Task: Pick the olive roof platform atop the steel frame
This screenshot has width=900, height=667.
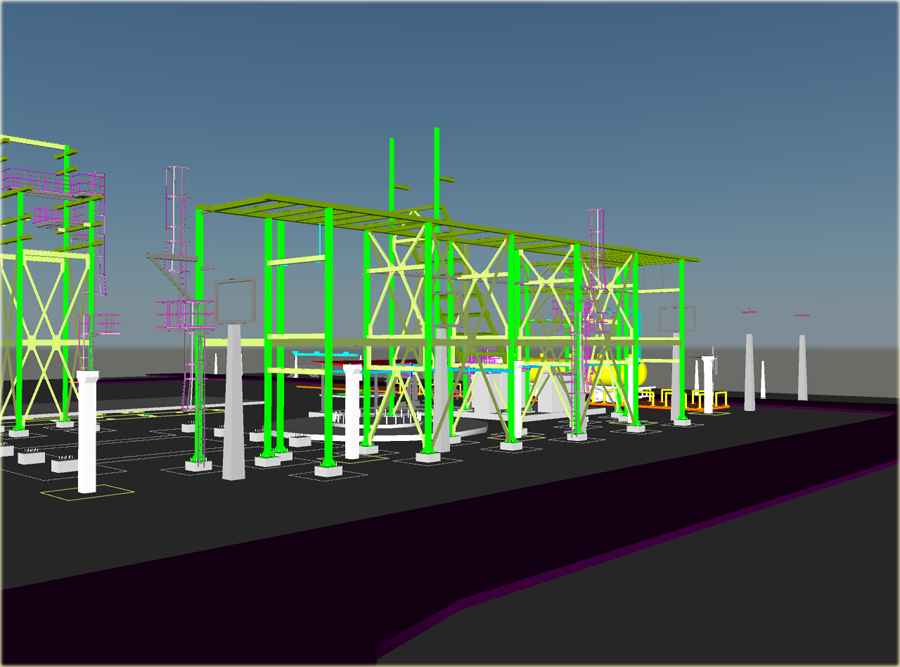Action: coord(448,228)
